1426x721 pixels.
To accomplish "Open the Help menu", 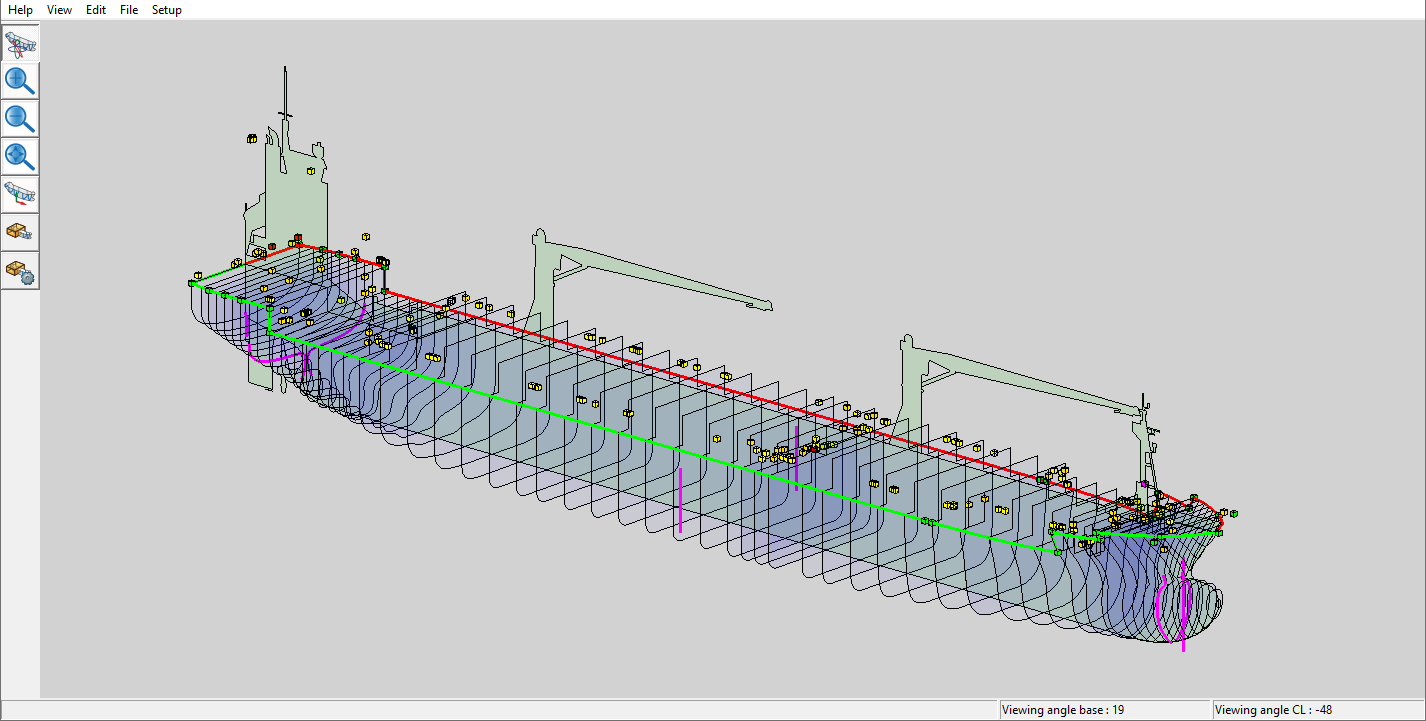I will pyautogui.click(x=20, y=10).
